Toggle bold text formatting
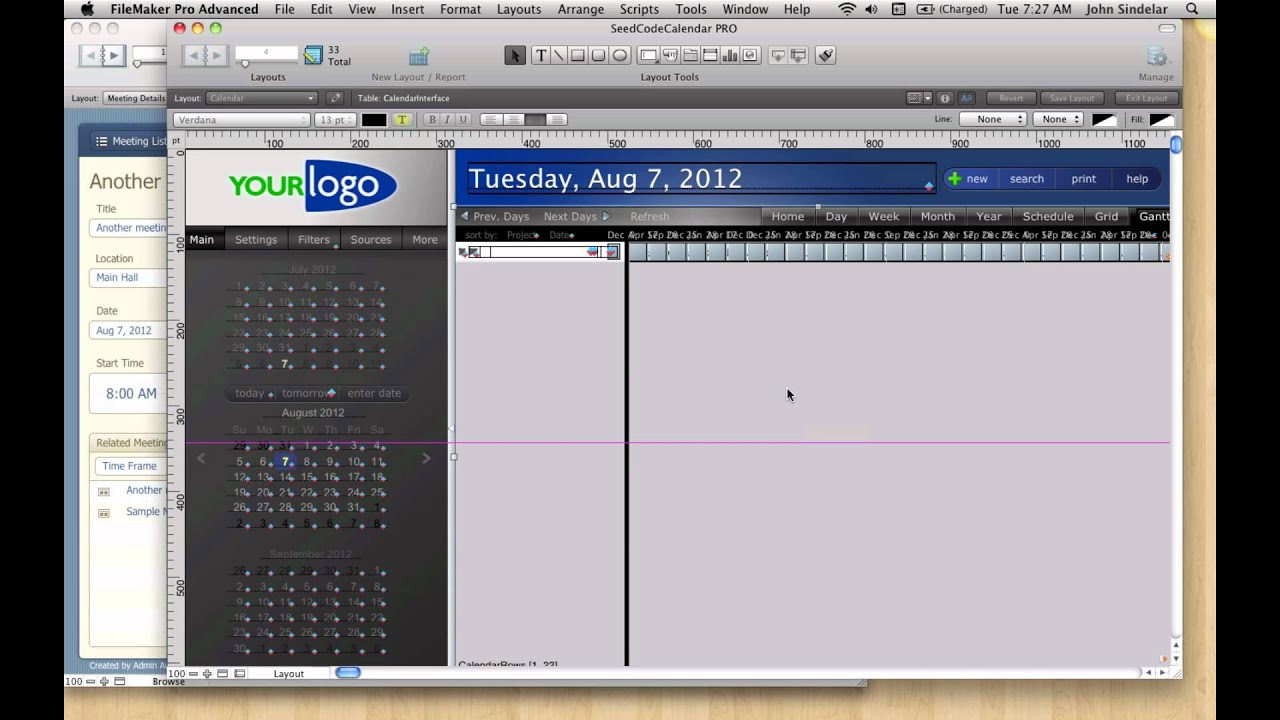The height and width of the screenshot is (720, 1280). pos(432,120)
